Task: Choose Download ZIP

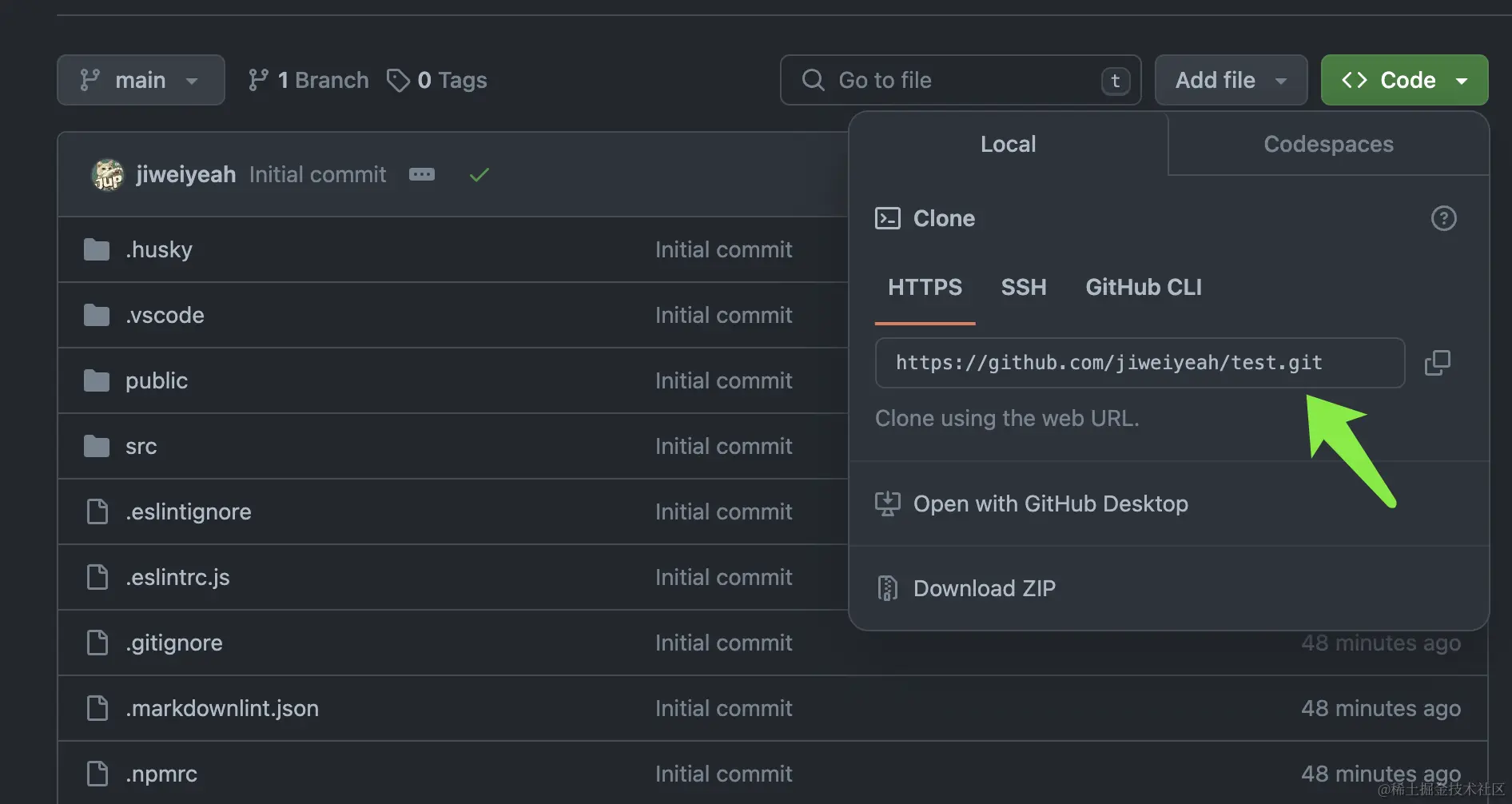Action: click(x=984, y=588)
